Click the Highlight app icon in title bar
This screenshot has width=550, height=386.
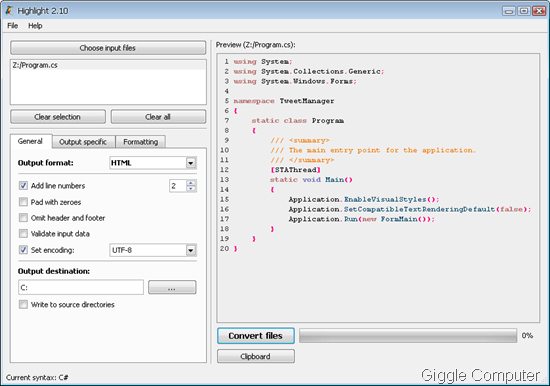(9, 11)
